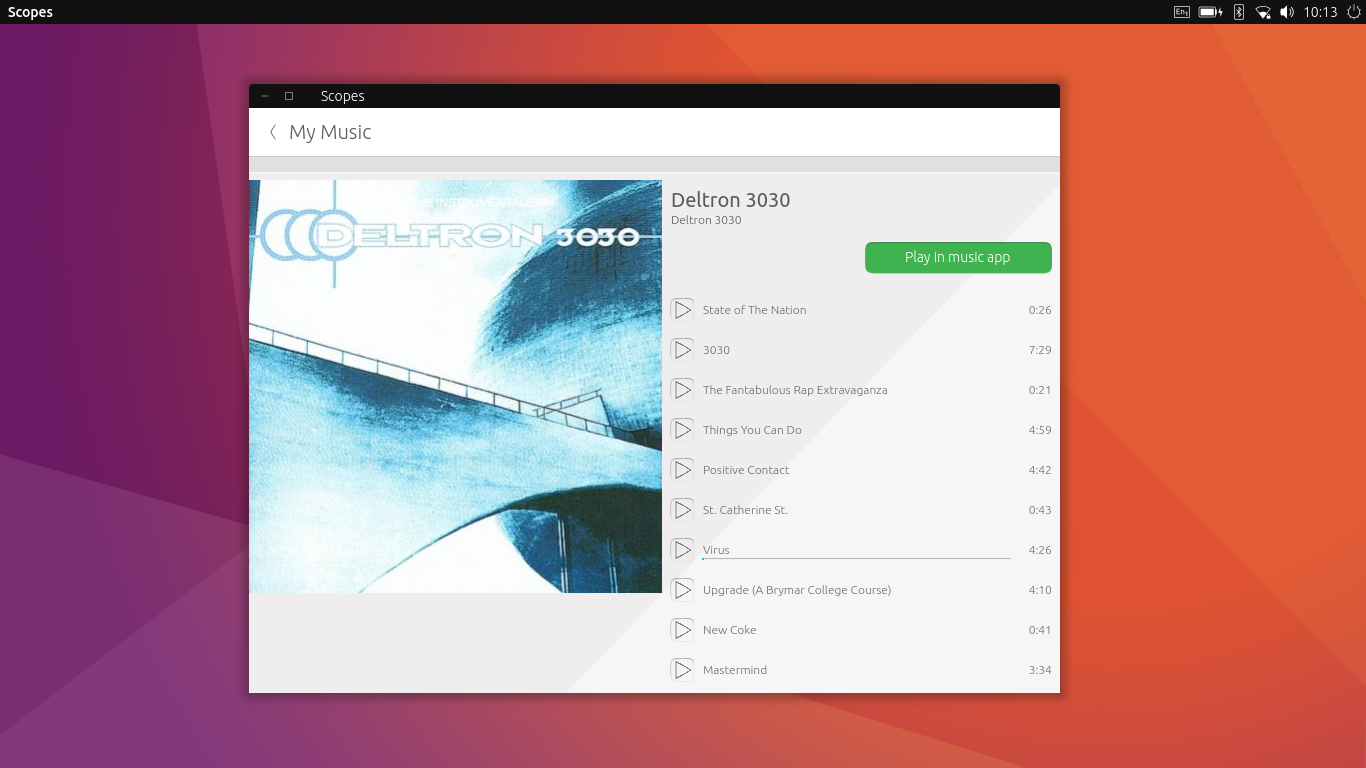Open the Bluetooth indicator

1239,12
